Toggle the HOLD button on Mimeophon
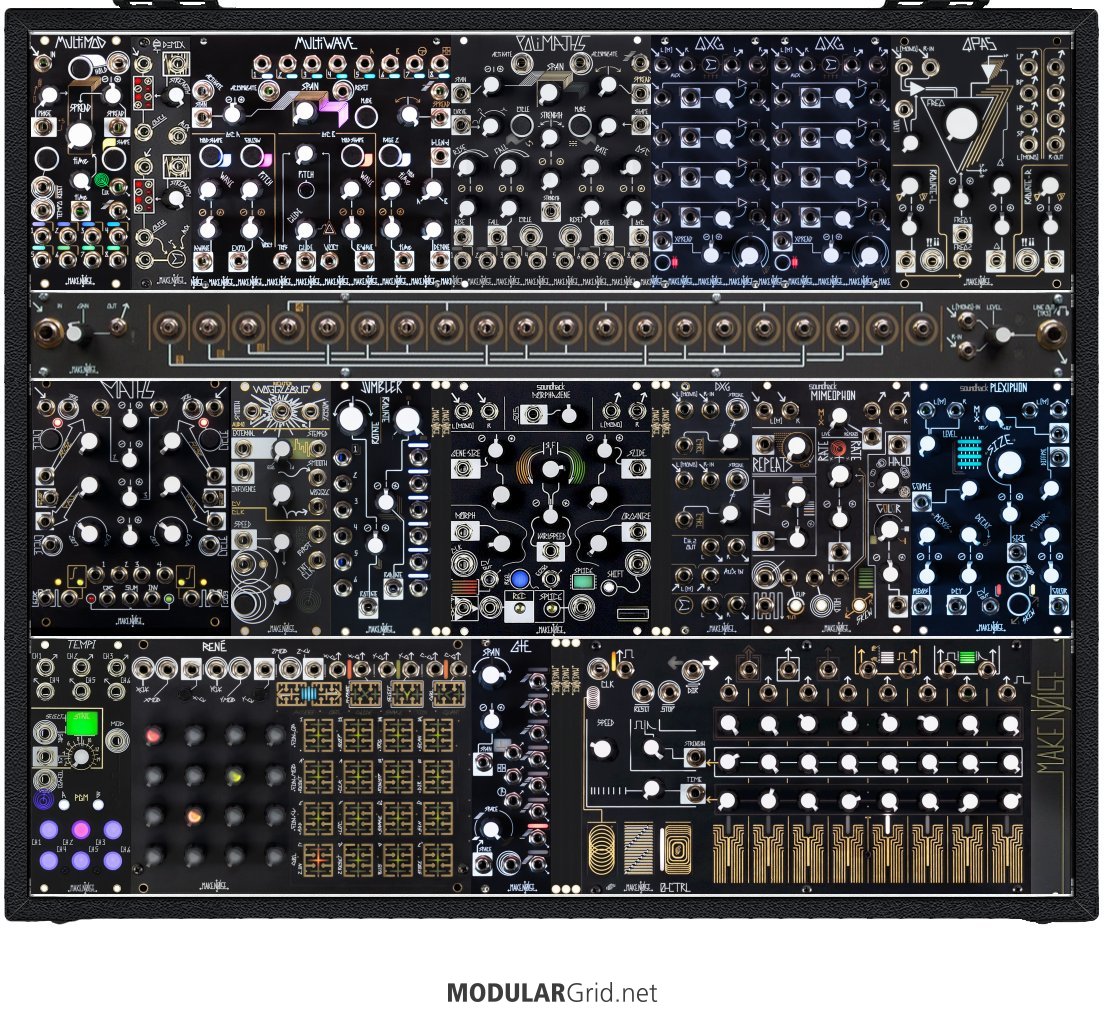1106x1014 pixels. pos(820,605)
